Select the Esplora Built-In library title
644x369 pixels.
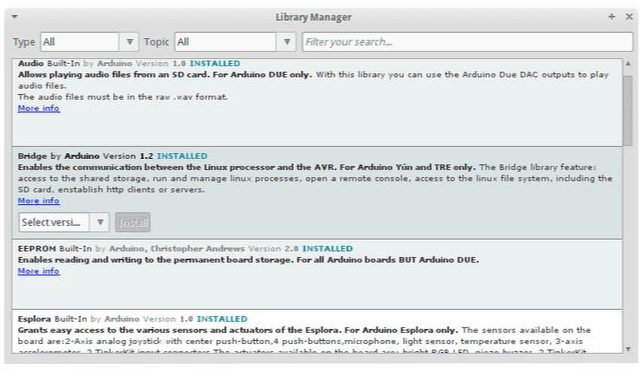click(53, 319)
